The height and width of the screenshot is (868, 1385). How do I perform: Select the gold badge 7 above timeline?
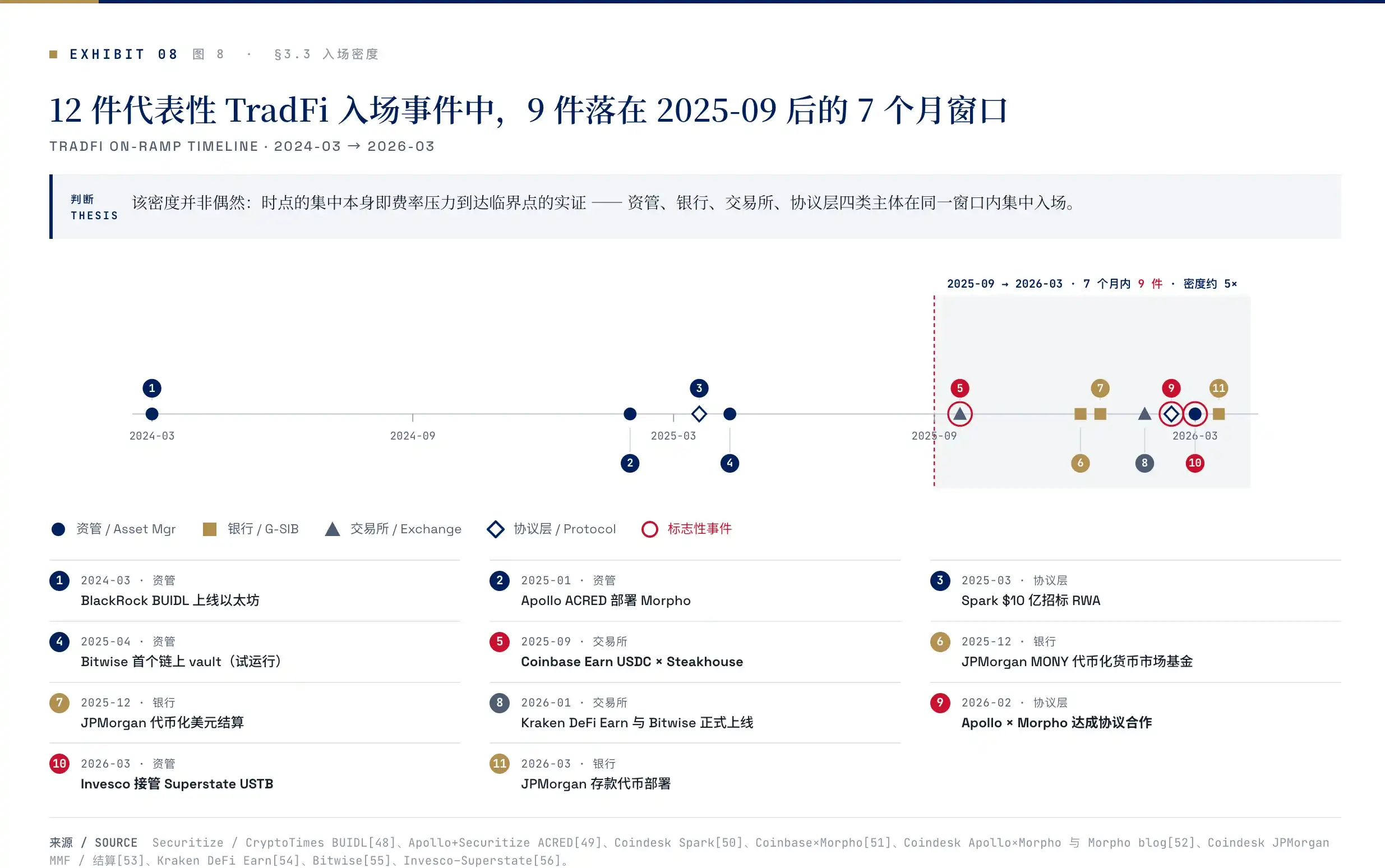(1100, 389)
